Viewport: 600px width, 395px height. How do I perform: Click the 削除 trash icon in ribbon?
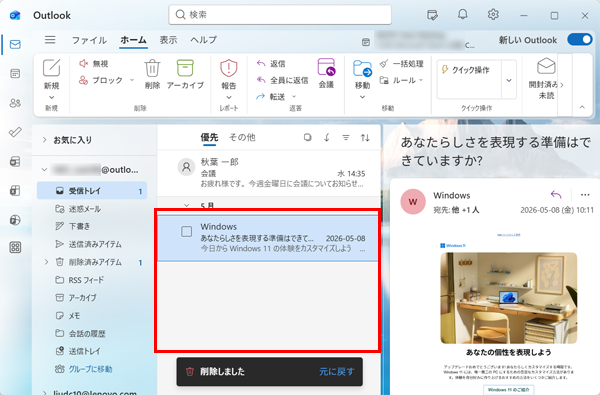[x=152, y=68]
